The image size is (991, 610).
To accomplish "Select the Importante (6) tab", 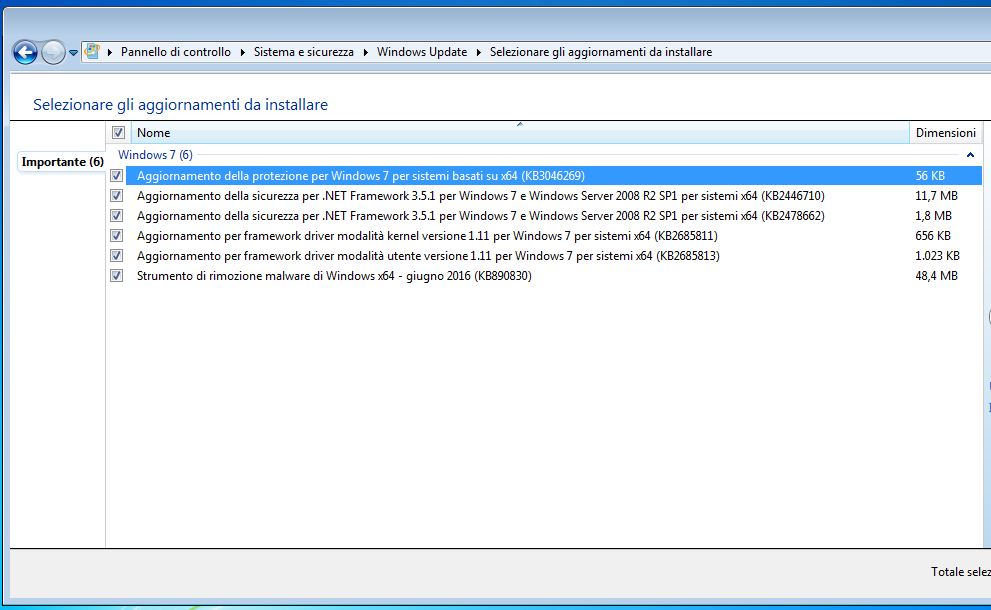I will pos(63,162).
